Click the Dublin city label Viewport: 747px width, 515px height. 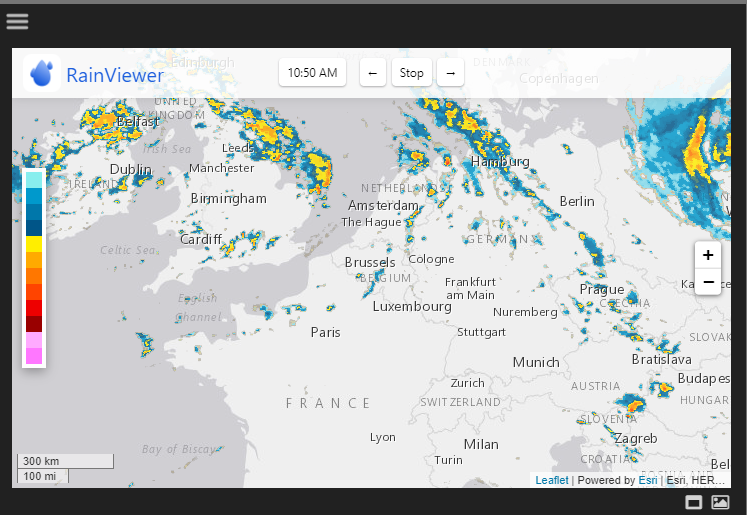pos(131,169)
